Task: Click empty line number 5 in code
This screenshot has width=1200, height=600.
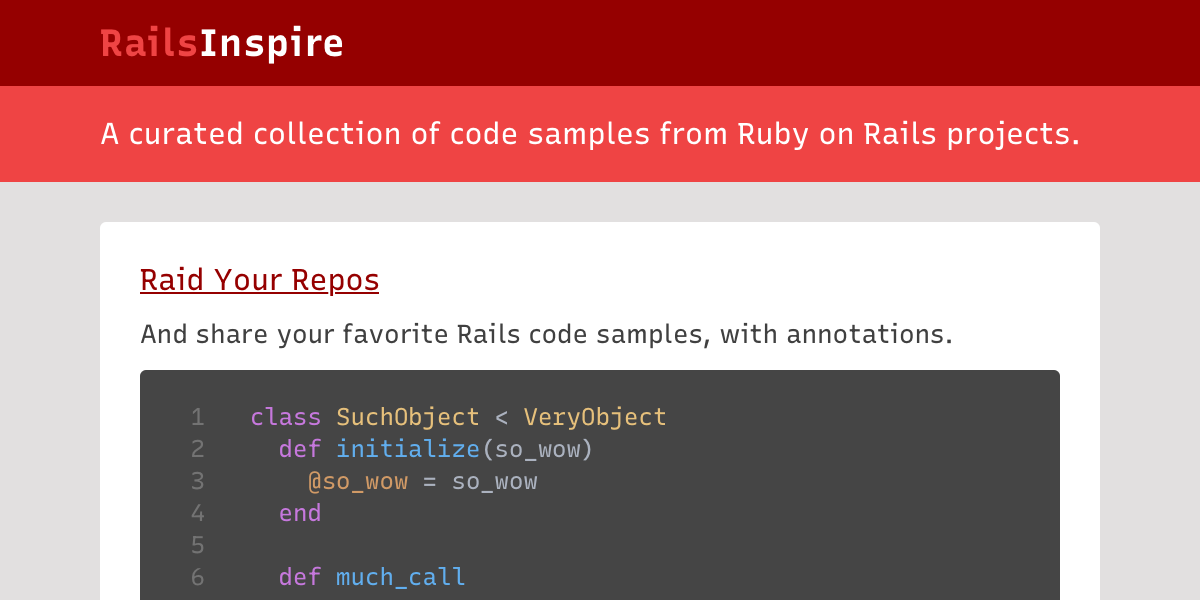Action: (x=197, y=545)
